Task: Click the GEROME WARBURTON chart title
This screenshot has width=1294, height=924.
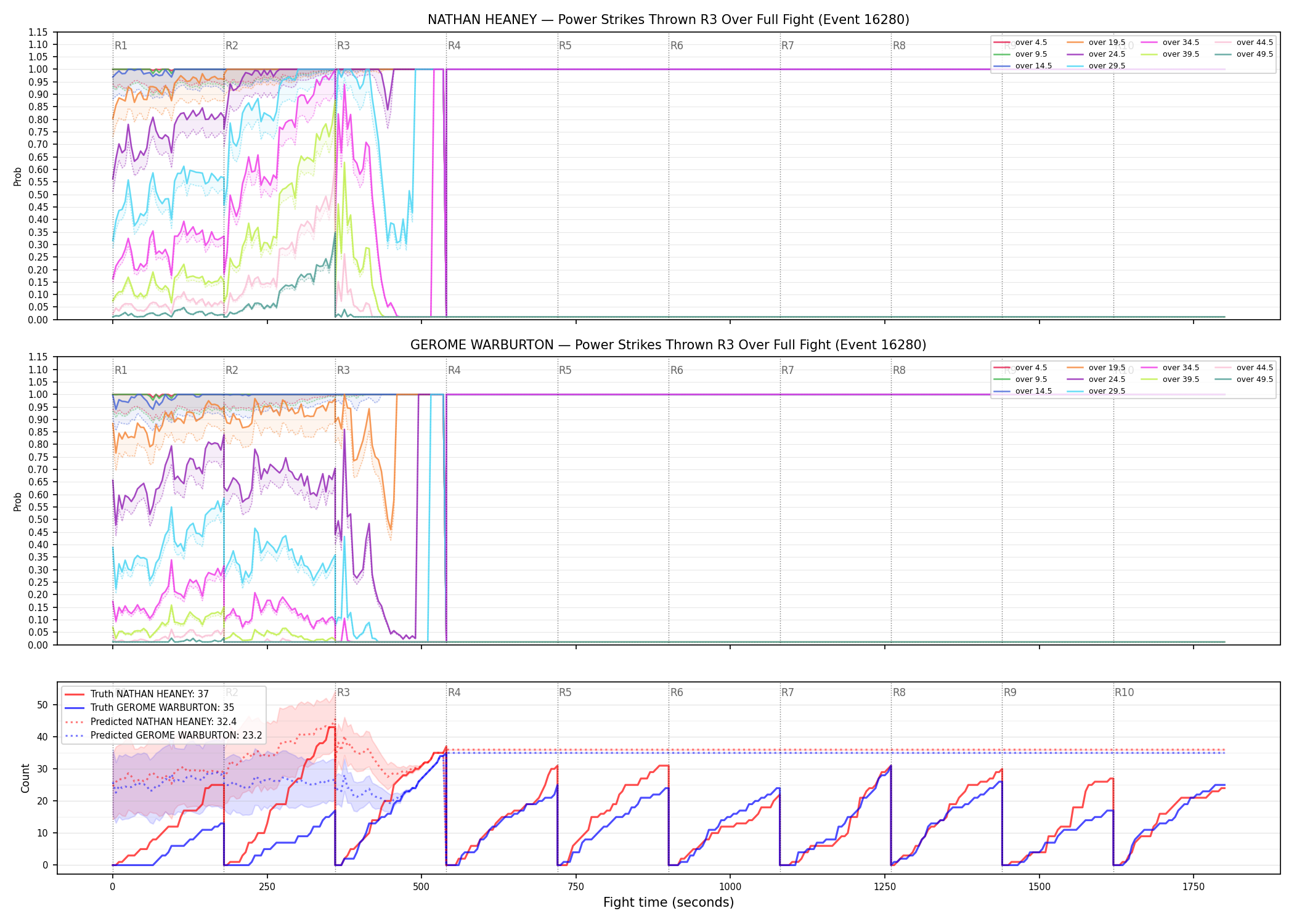Action: point(669,345)
